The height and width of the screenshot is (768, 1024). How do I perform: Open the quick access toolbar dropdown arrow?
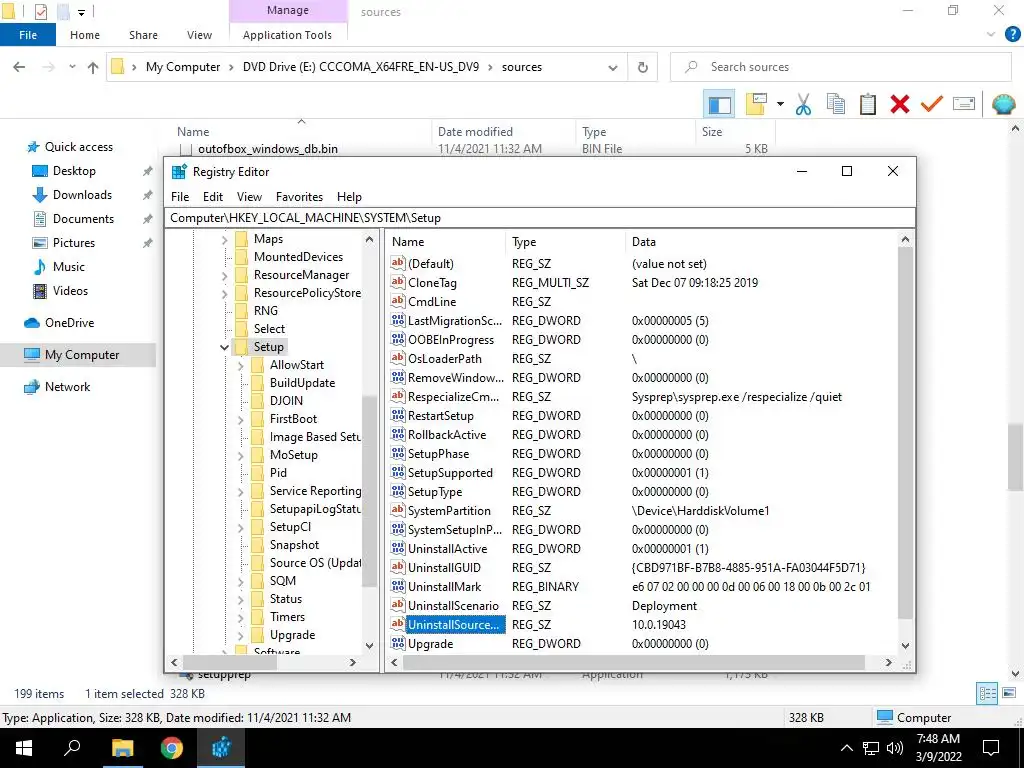click(81, 12)
